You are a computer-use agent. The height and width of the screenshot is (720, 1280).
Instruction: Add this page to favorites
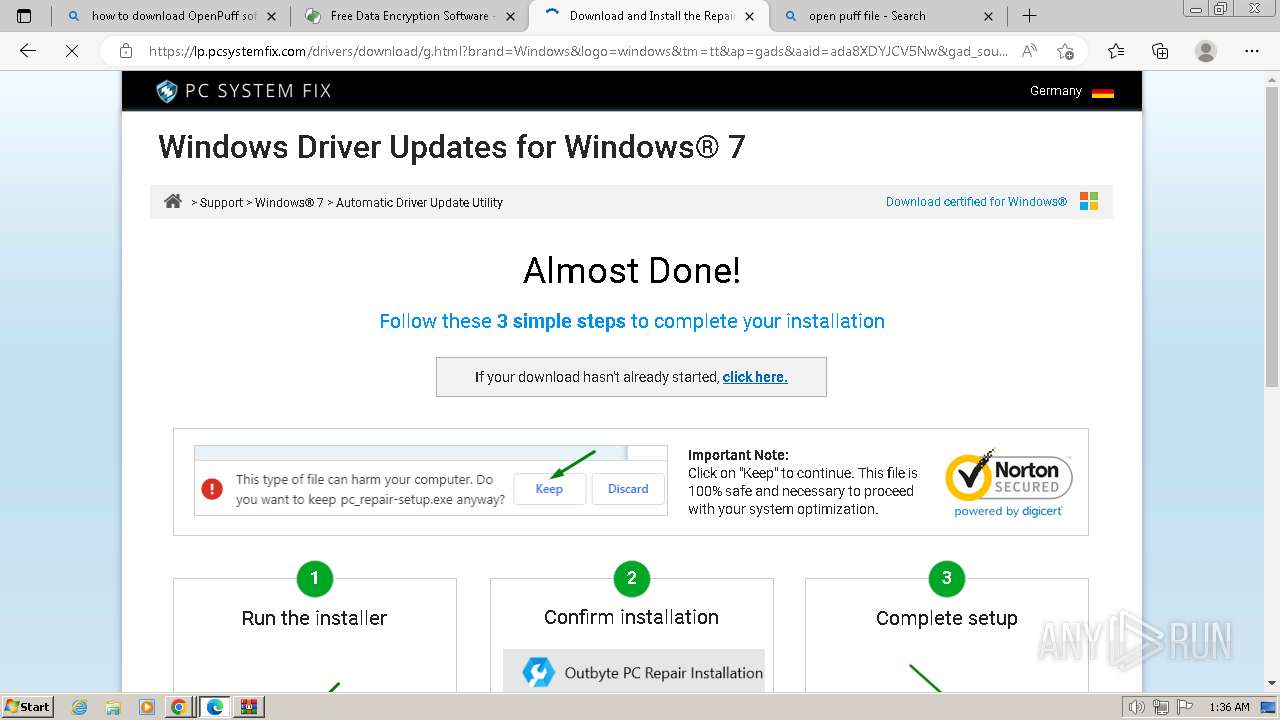pyautogui.click(x=1065, y=51)
